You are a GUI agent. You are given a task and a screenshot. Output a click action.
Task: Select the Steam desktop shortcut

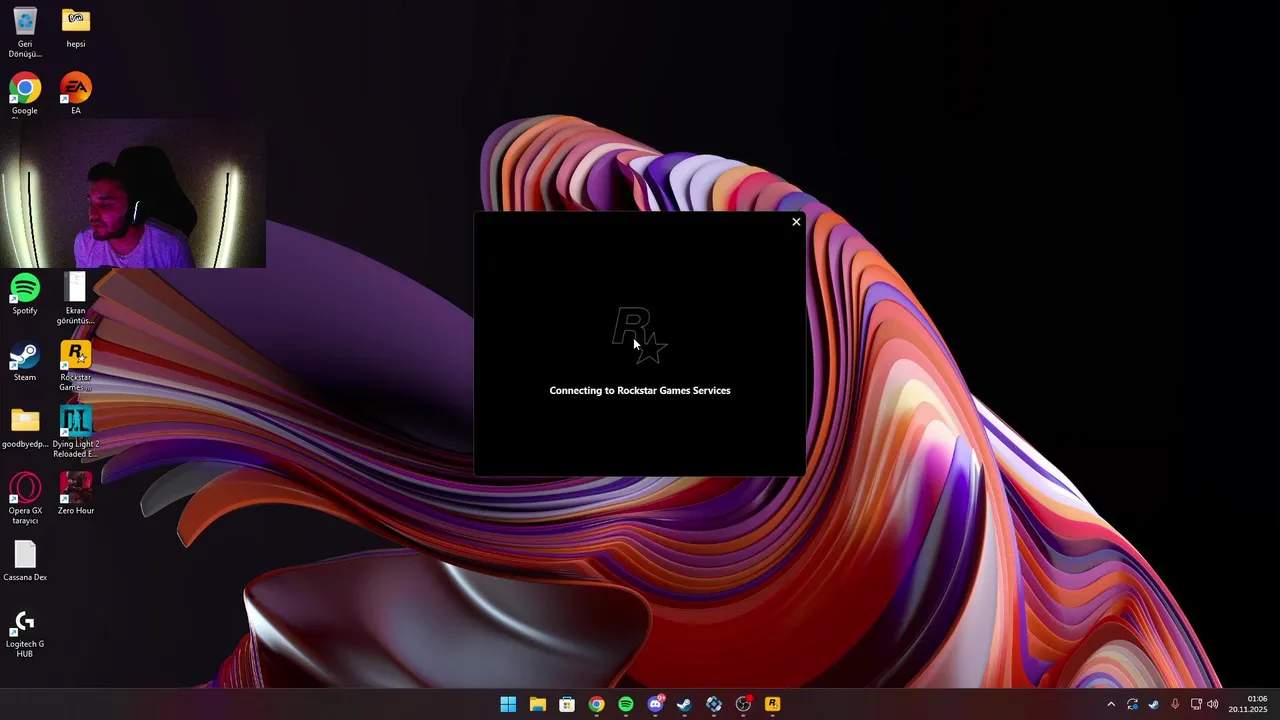(x=25, y=361)
